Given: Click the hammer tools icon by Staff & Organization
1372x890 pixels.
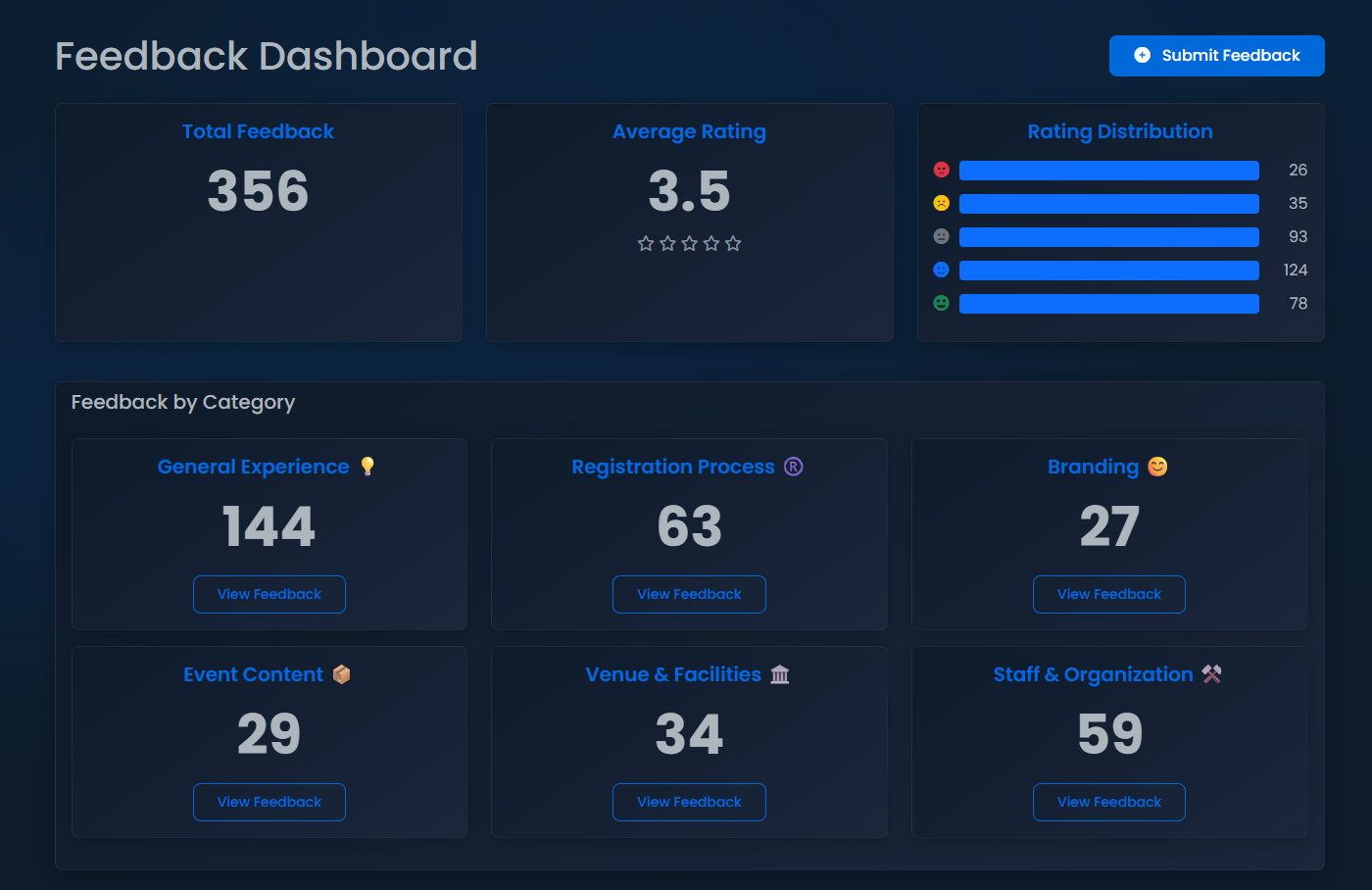Looking at the screenshot, I should pyautogui.click(x=1211, y=674).
